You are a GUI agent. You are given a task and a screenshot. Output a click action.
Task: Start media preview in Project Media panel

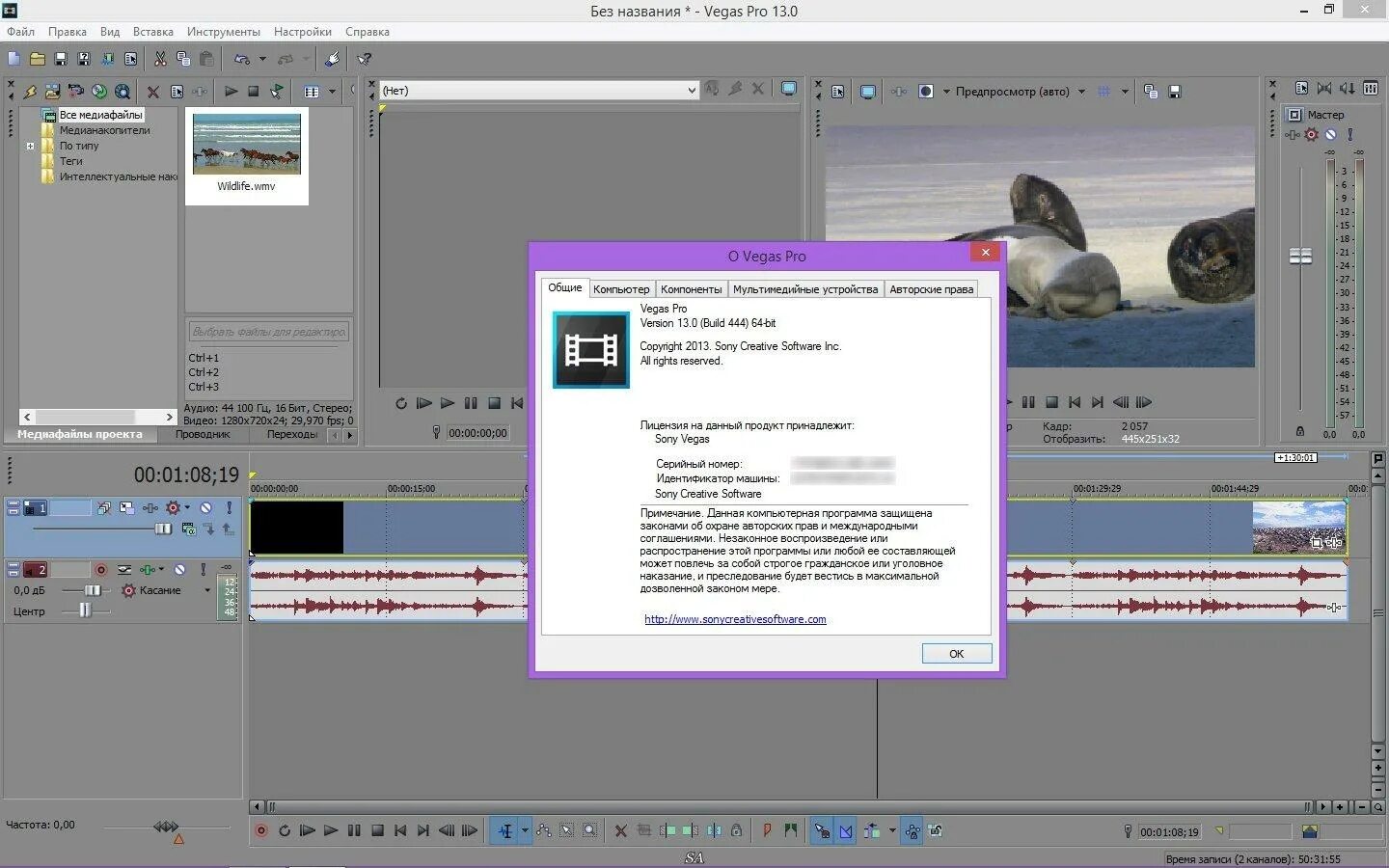(231, 92)
